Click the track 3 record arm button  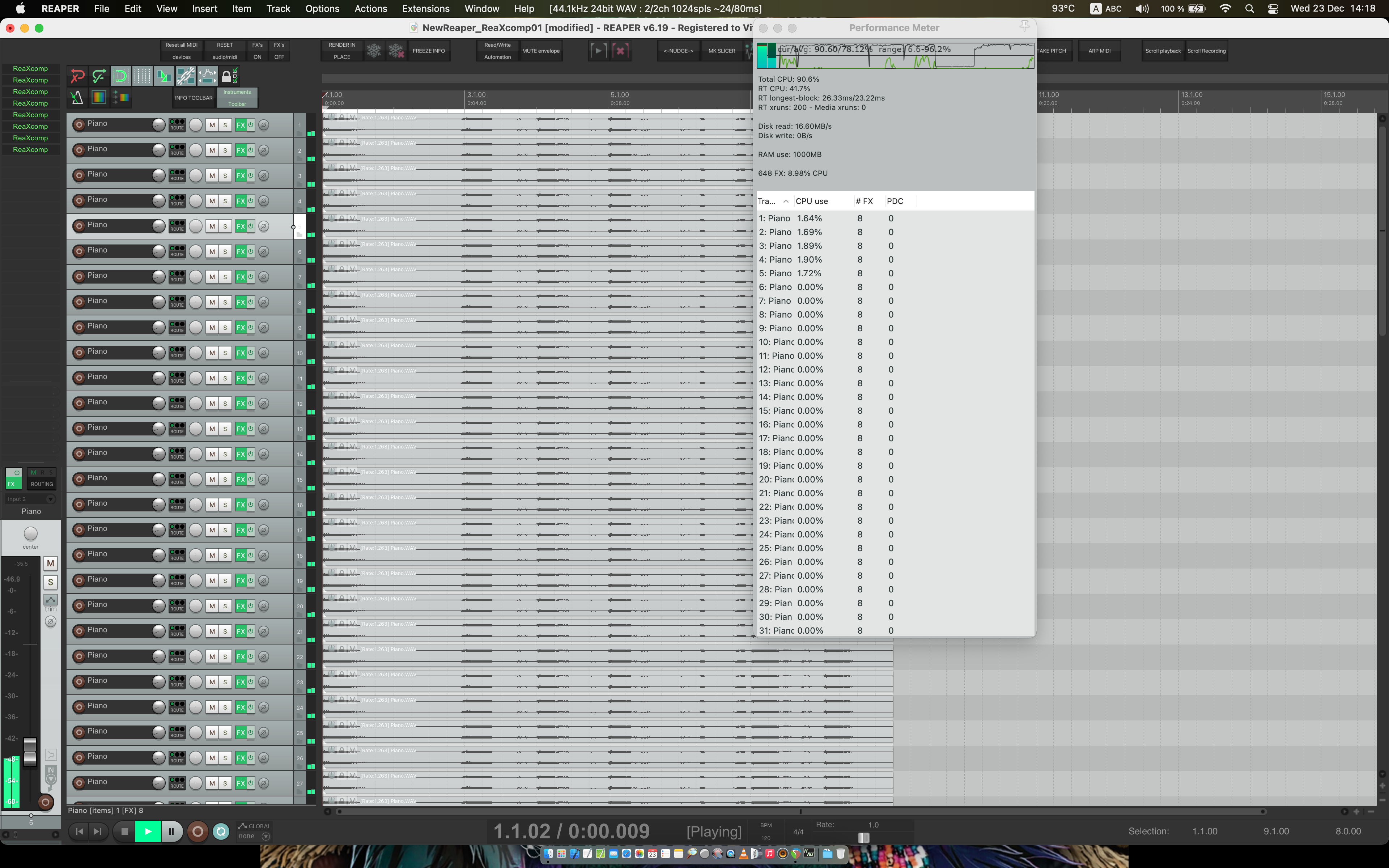point(79,175)
